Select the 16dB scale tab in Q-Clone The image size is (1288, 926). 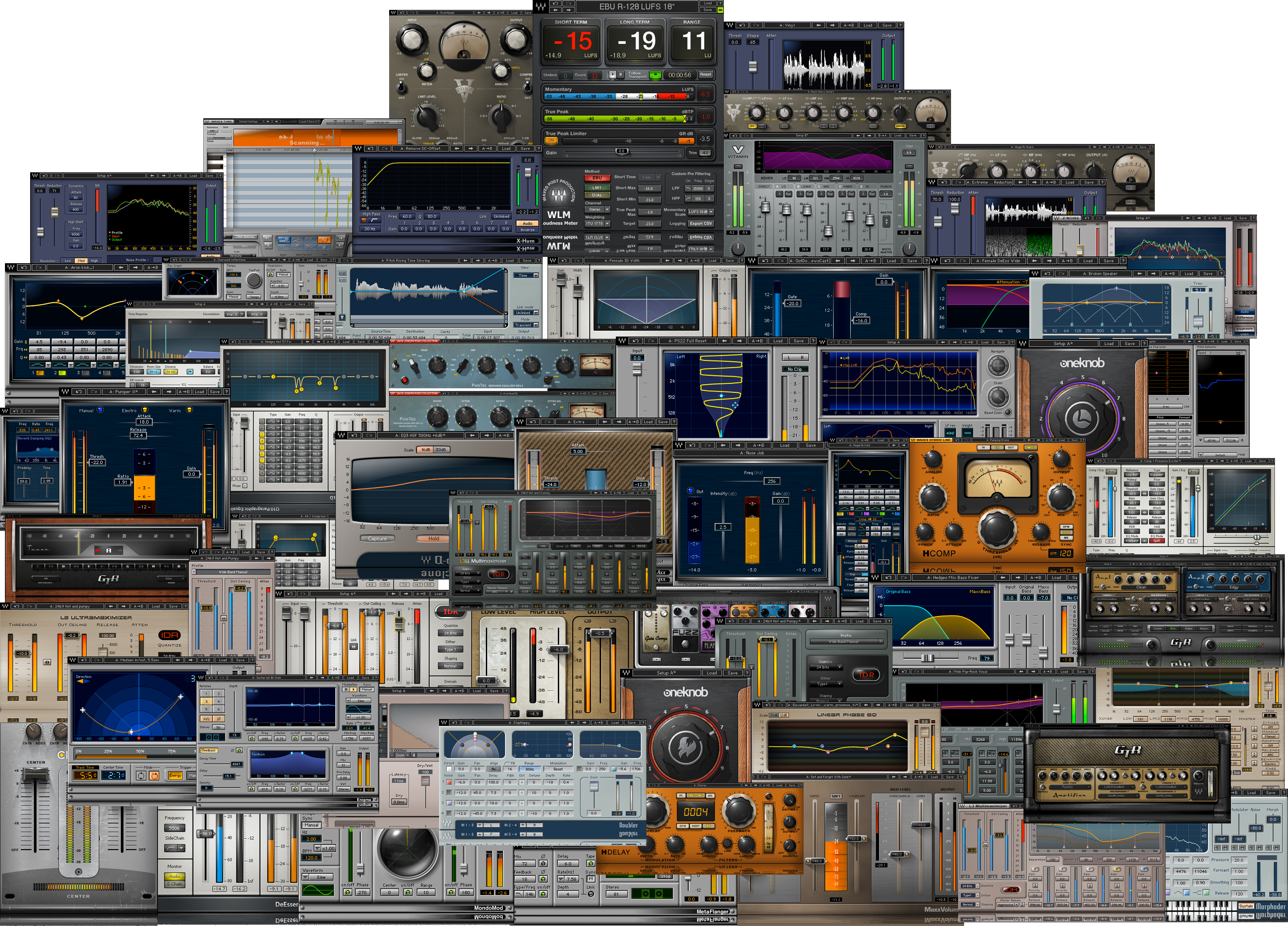pos(425,450)
